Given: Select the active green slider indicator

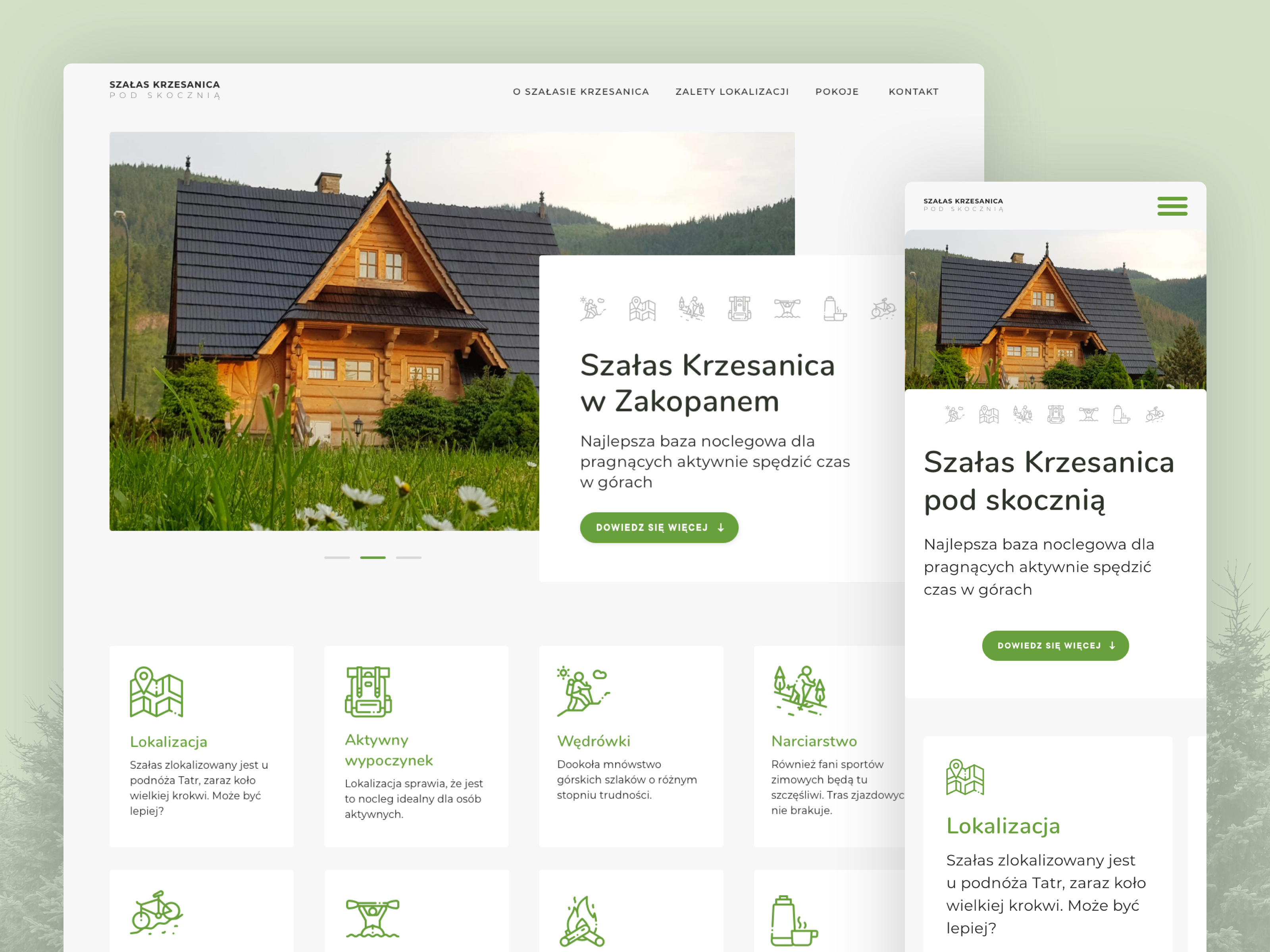Looking at the screenshot, I should click(373, 557).
